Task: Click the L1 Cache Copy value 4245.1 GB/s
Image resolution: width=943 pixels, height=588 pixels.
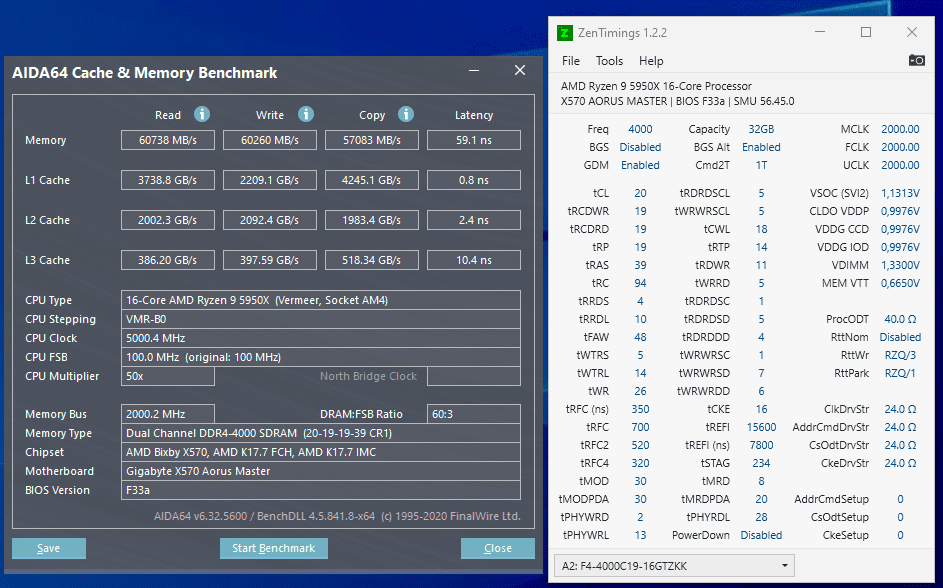Action: (x=372, y=180)
